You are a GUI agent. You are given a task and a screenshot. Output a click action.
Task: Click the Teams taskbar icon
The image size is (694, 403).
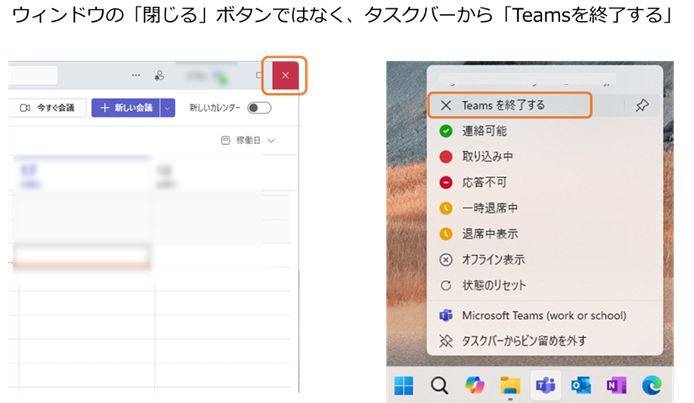(545, 386)
